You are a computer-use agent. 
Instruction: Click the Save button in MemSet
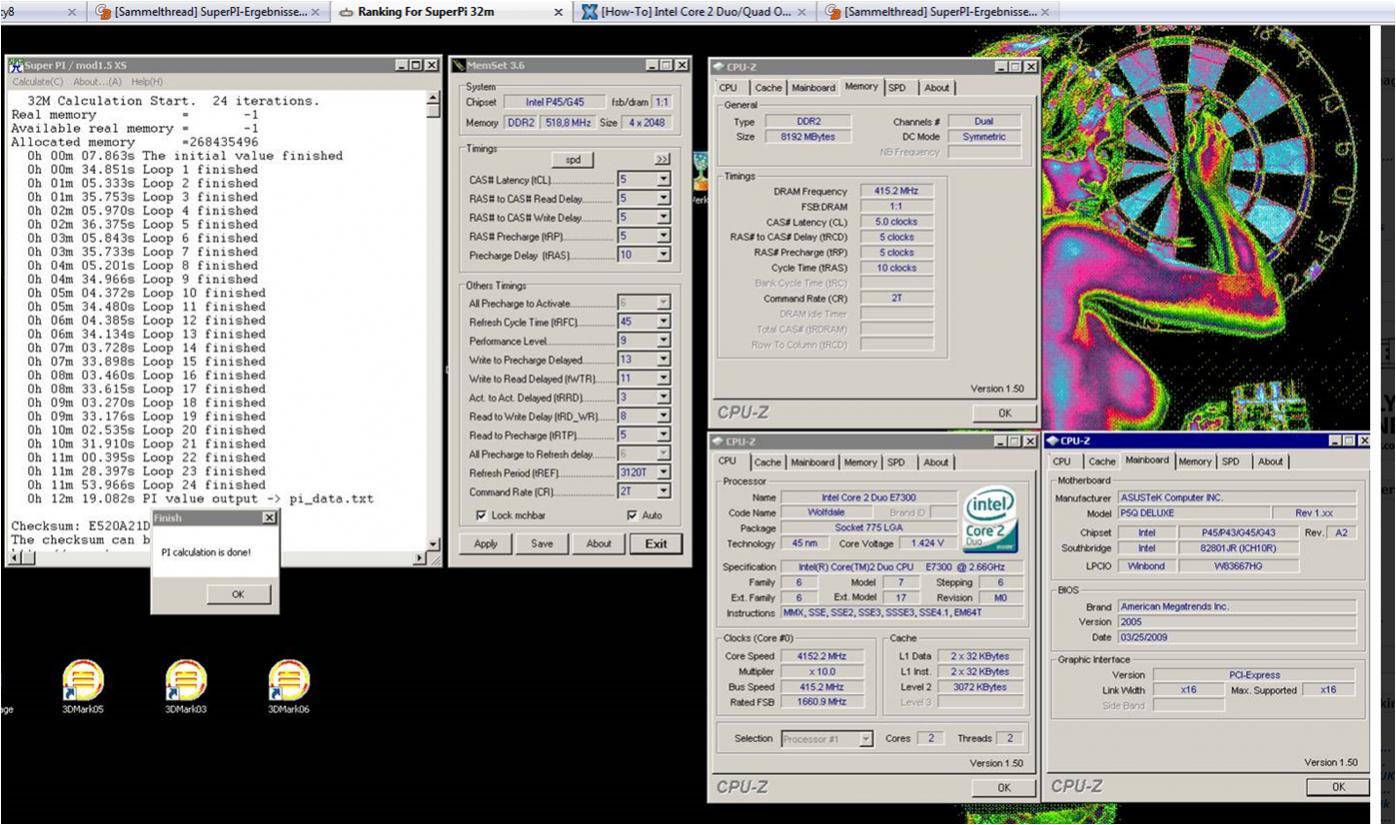pos(542,544)
